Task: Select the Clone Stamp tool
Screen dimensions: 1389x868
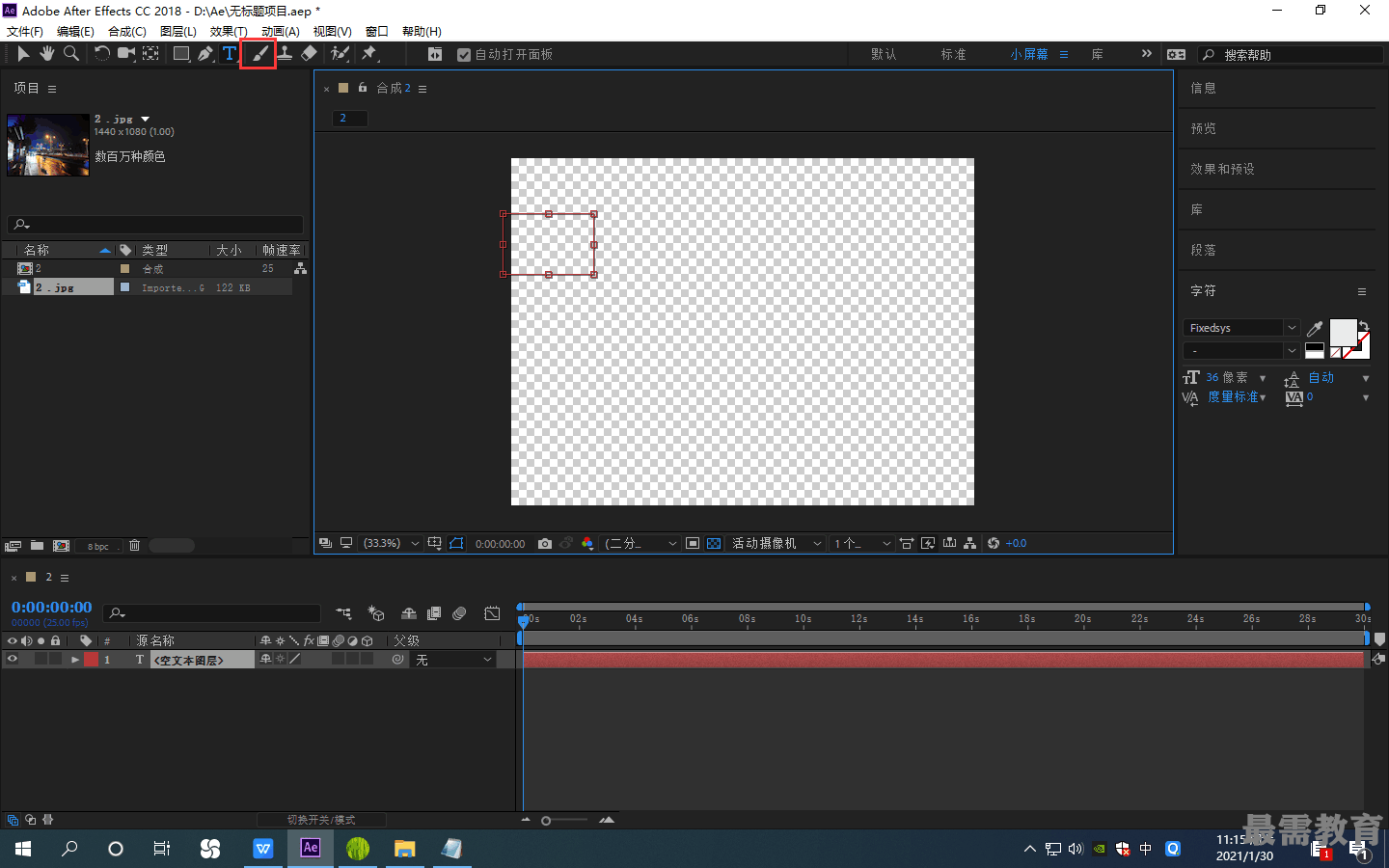Action: point(285,54)
